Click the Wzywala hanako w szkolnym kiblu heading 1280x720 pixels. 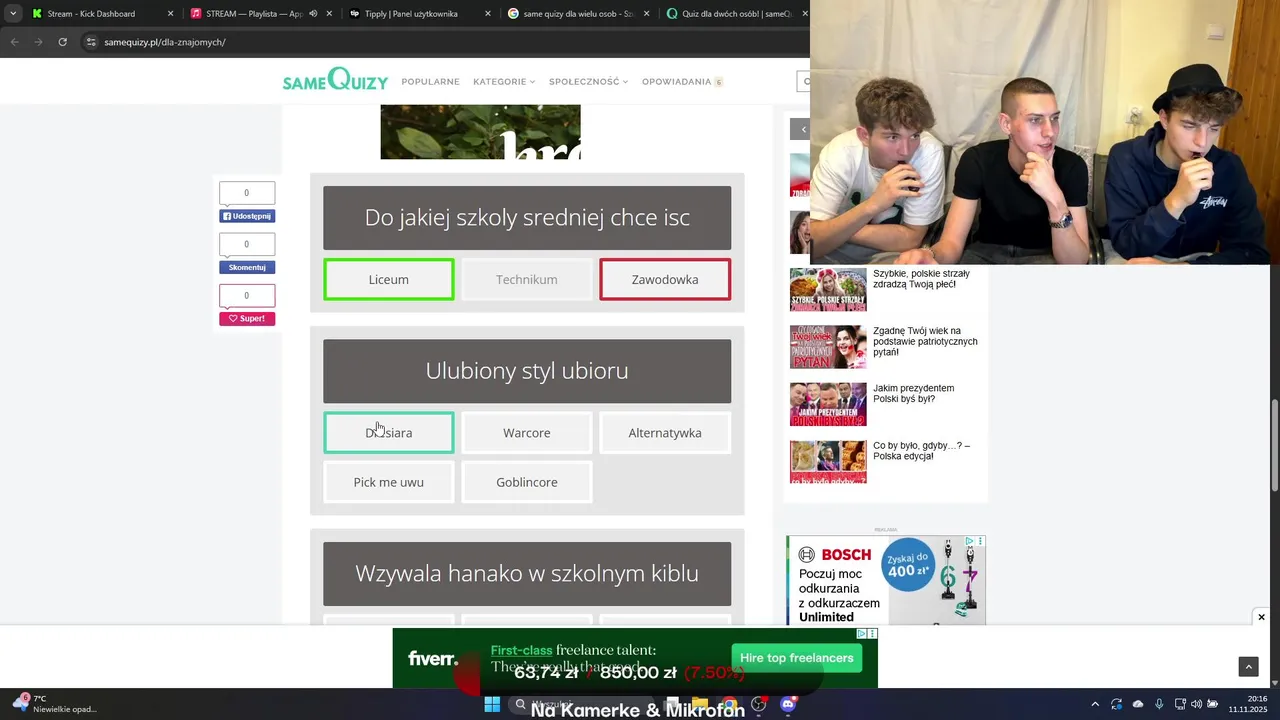click(x=527, y=573)
